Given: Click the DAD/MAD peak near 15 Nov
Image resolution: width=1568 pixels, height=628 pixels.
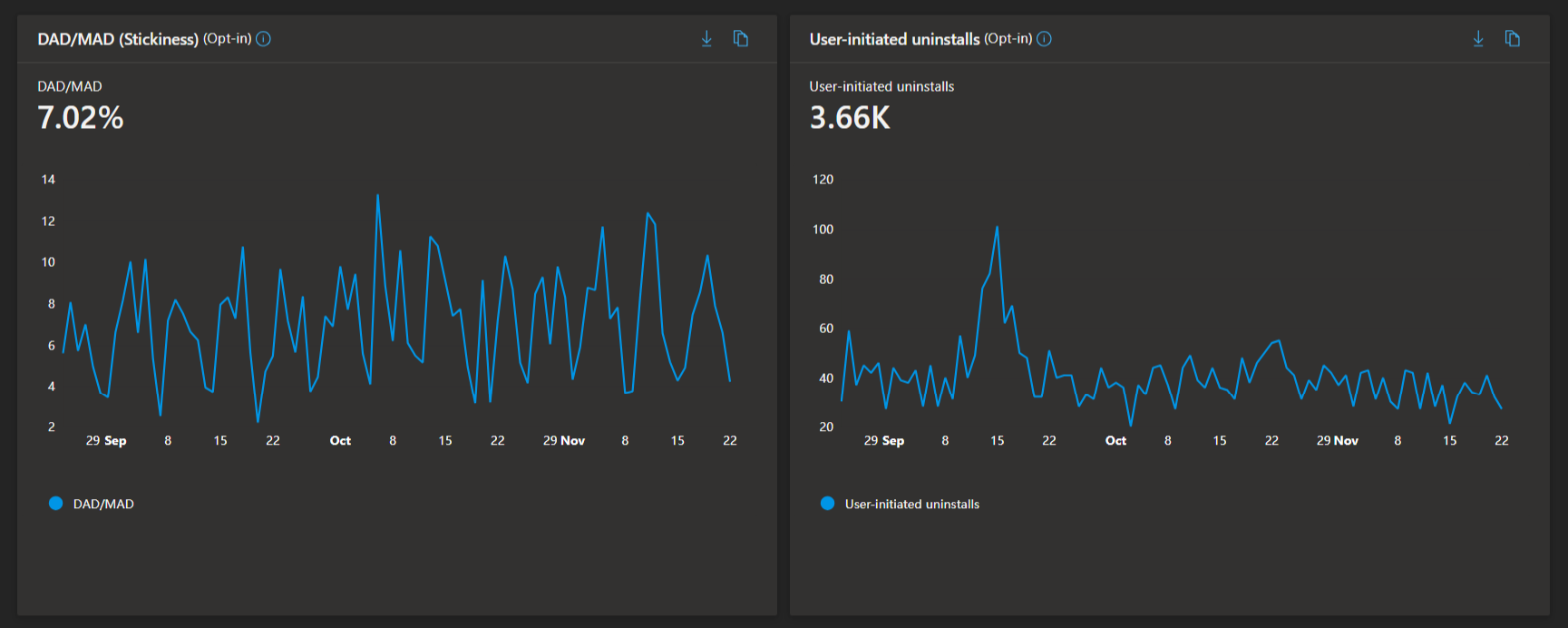Looking at the screenshot, I should [x=648, y=214].
